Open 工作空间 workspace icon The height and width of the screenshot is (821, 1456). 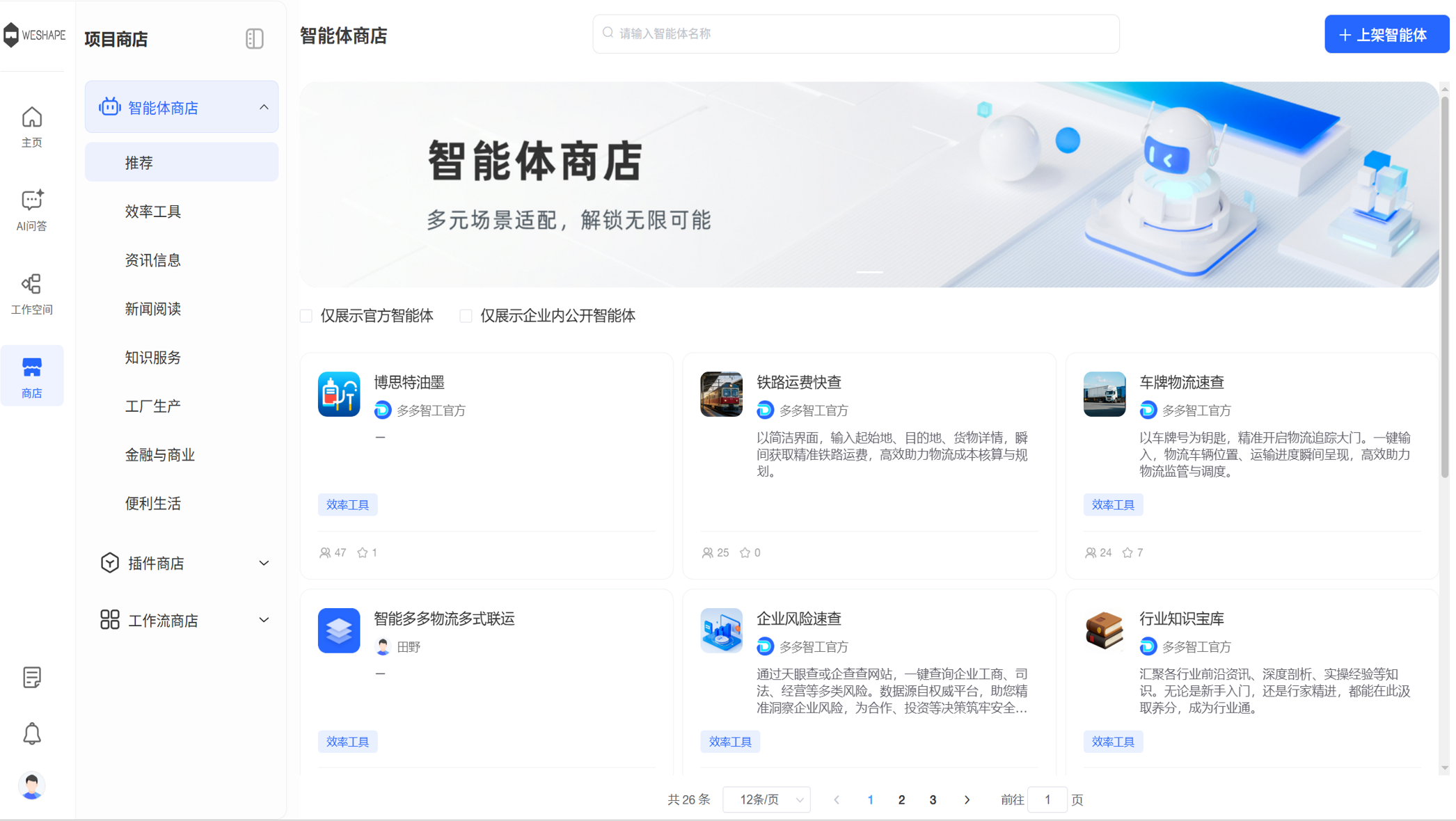(31, 284)
